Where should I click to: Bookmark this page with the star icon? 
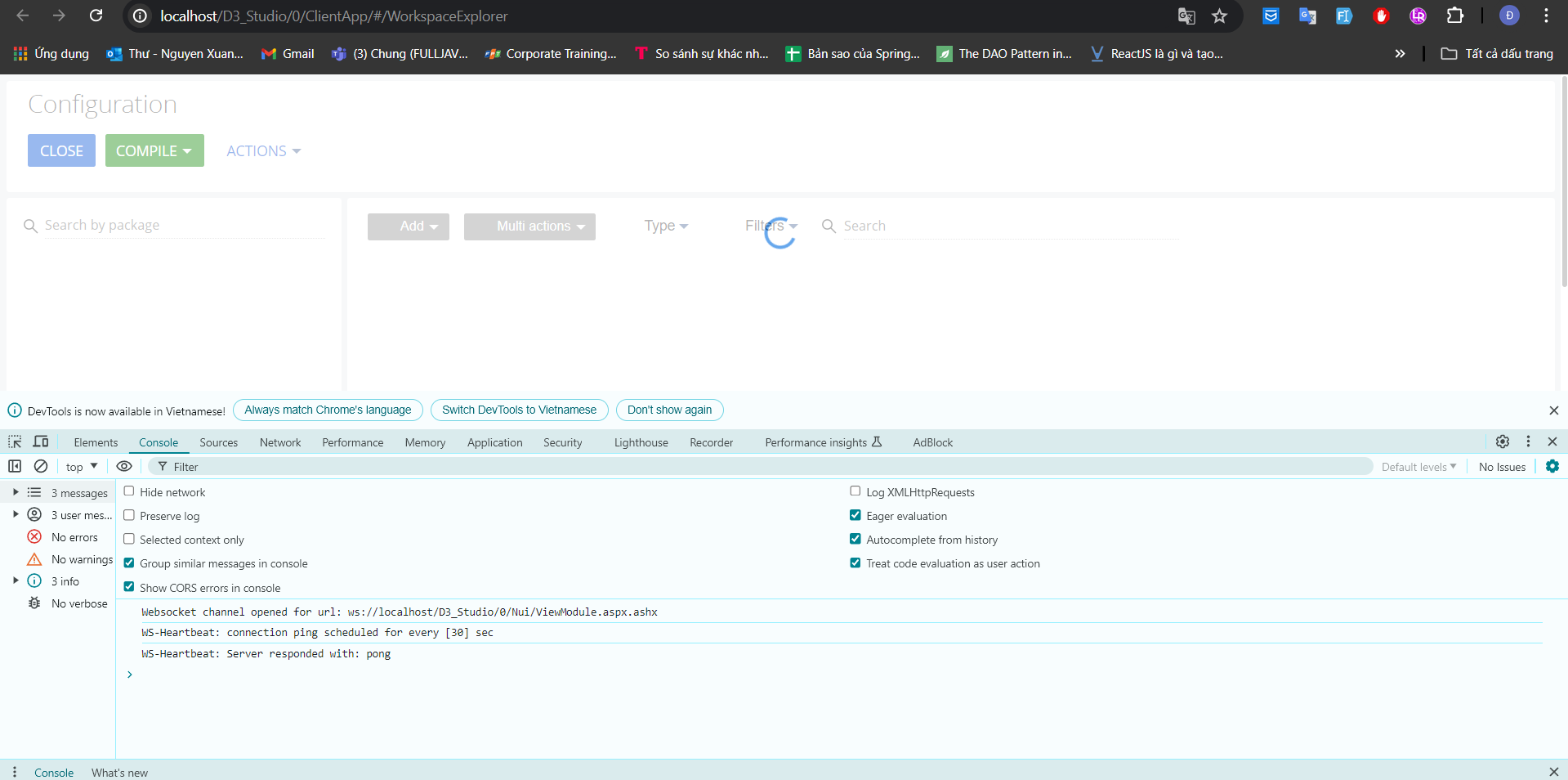pyautogui.click(x=1219, y=16)
